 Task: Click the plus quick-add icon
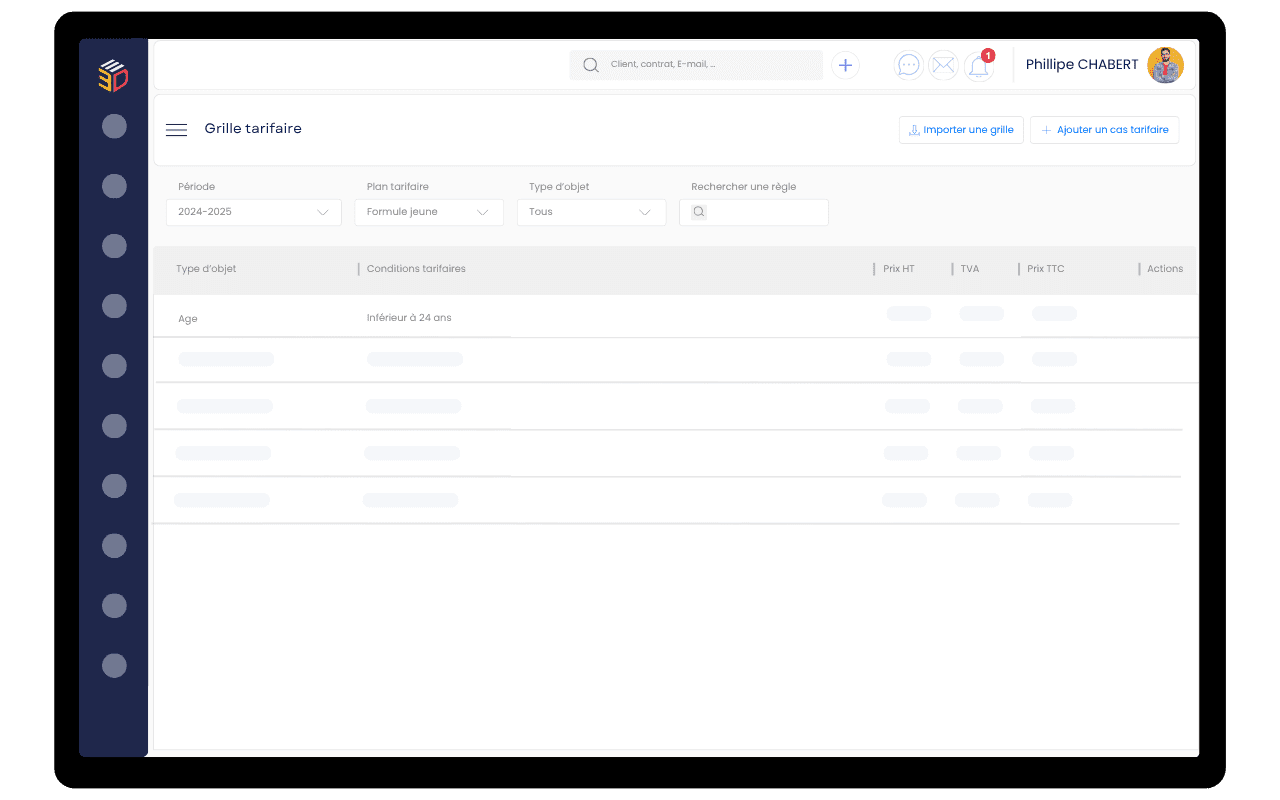845,64
